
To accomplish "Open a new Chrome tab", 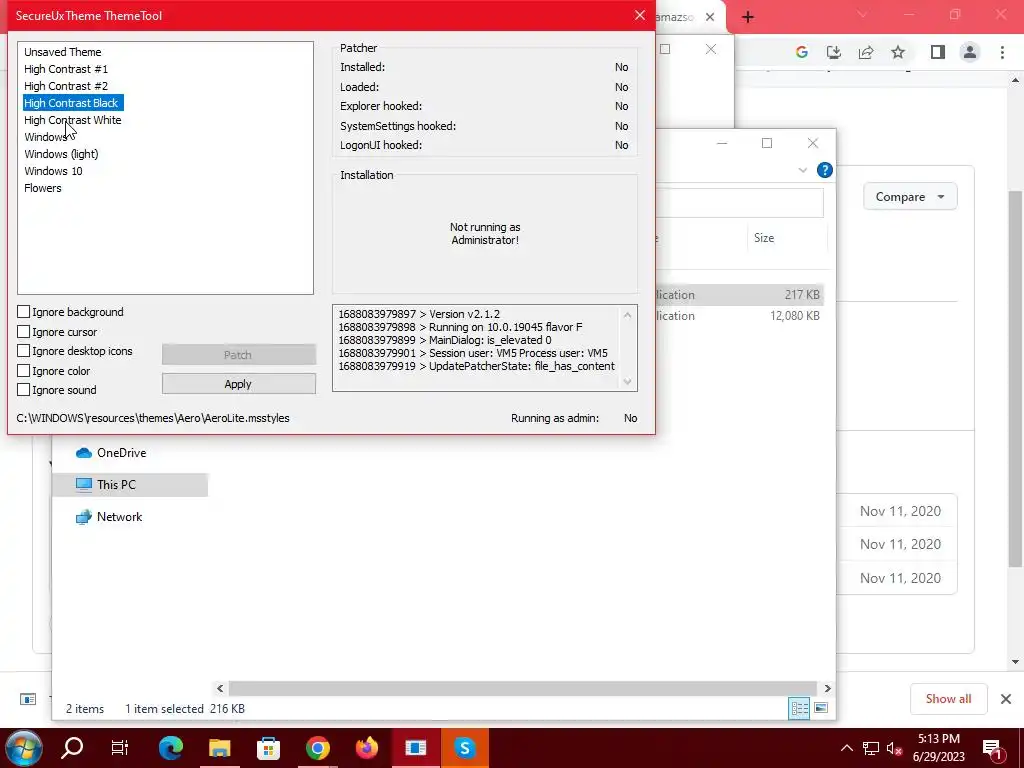I will 748,18.
